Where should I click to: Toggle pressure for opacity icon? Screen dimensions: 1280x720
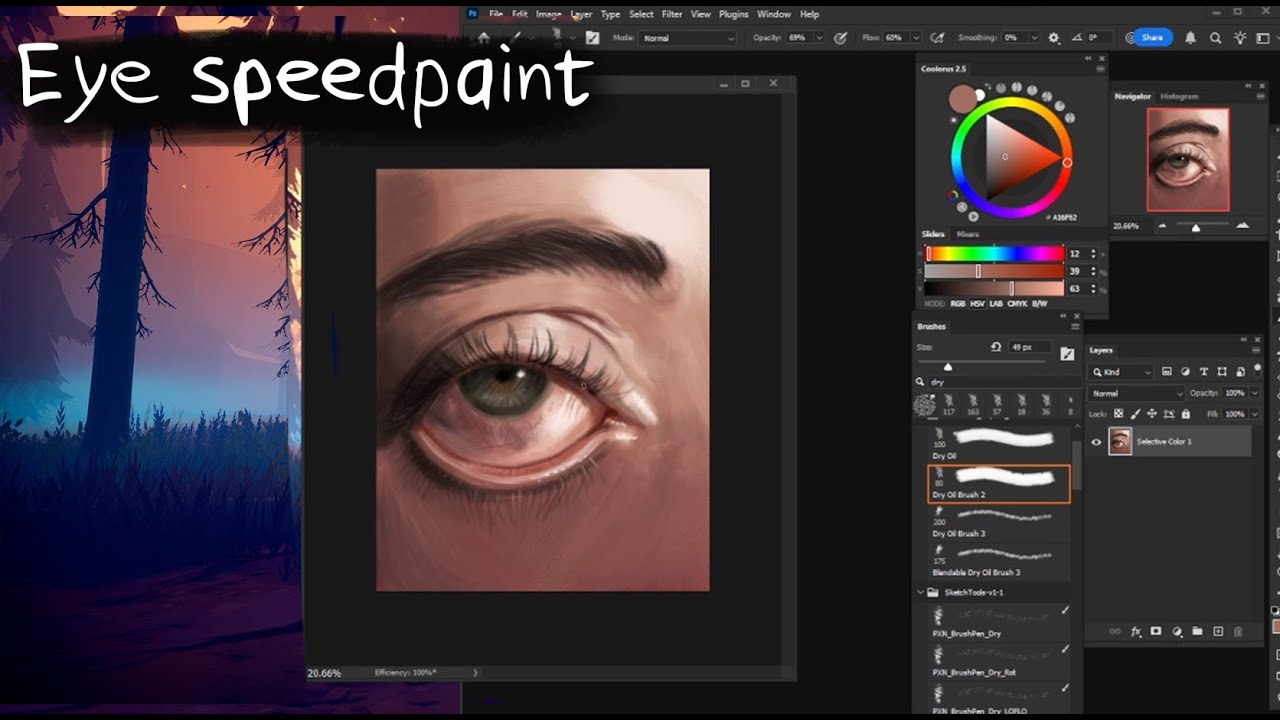click(840, 38)
